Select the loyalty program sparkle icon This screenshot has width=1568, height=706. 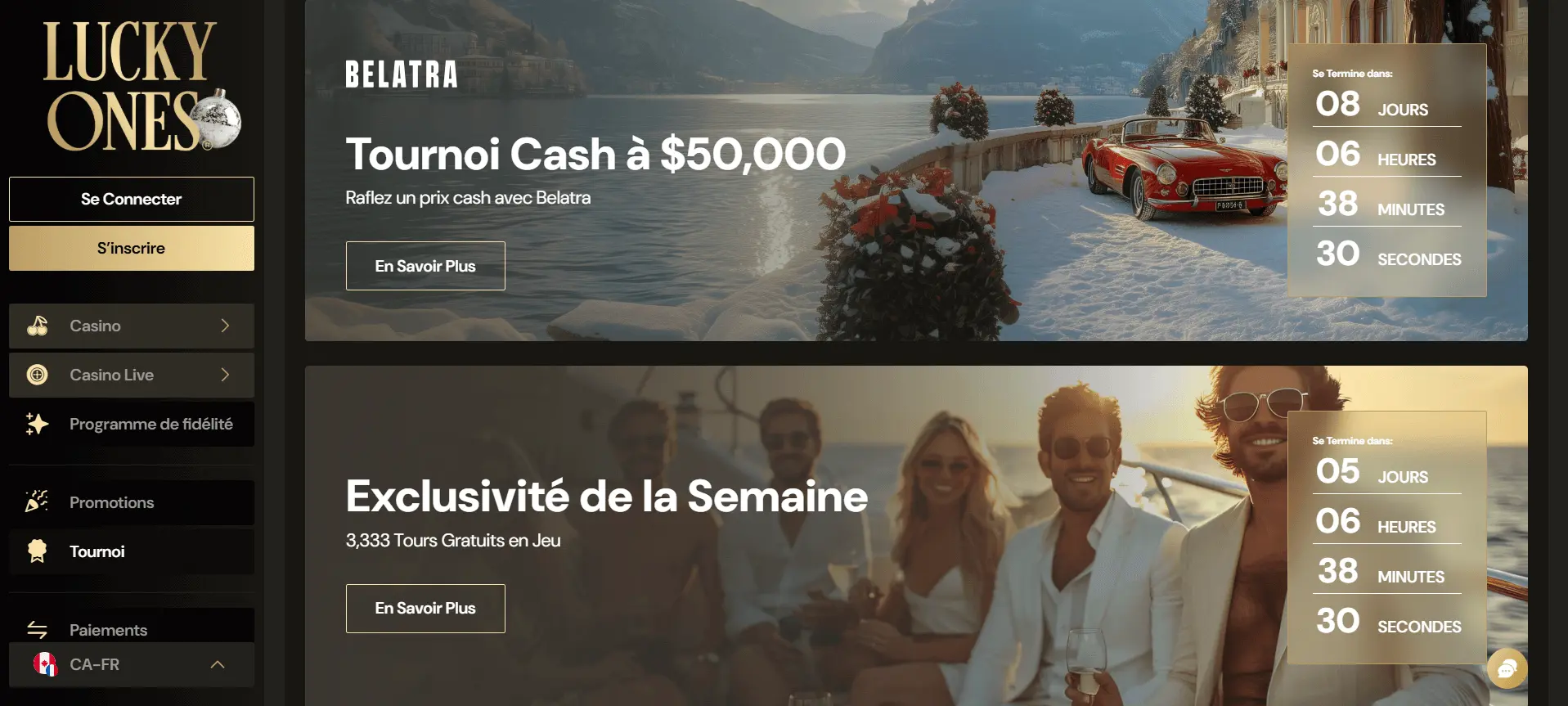37,424
